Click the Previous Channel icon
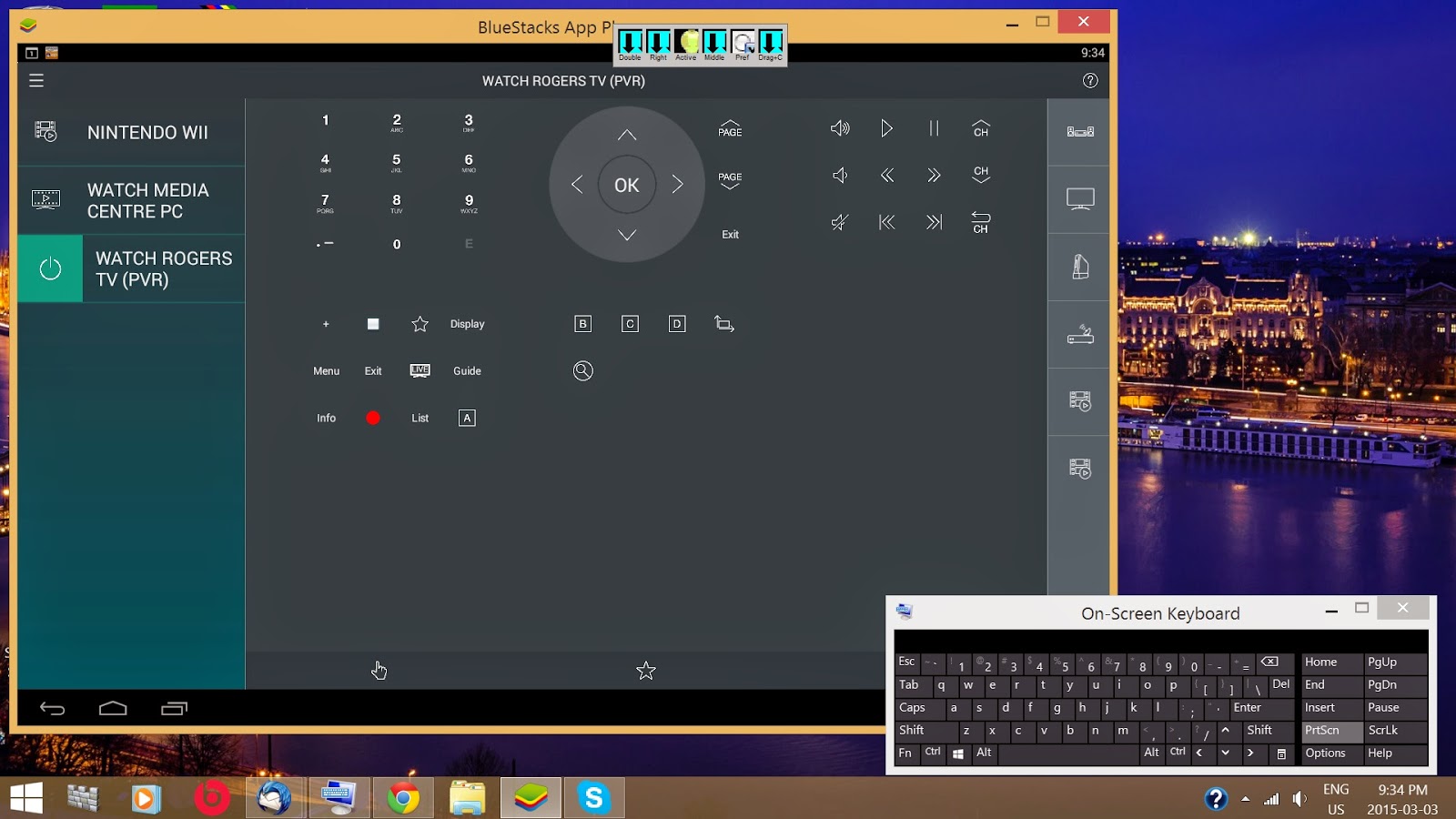The image size is (1456, 819). 981,222
